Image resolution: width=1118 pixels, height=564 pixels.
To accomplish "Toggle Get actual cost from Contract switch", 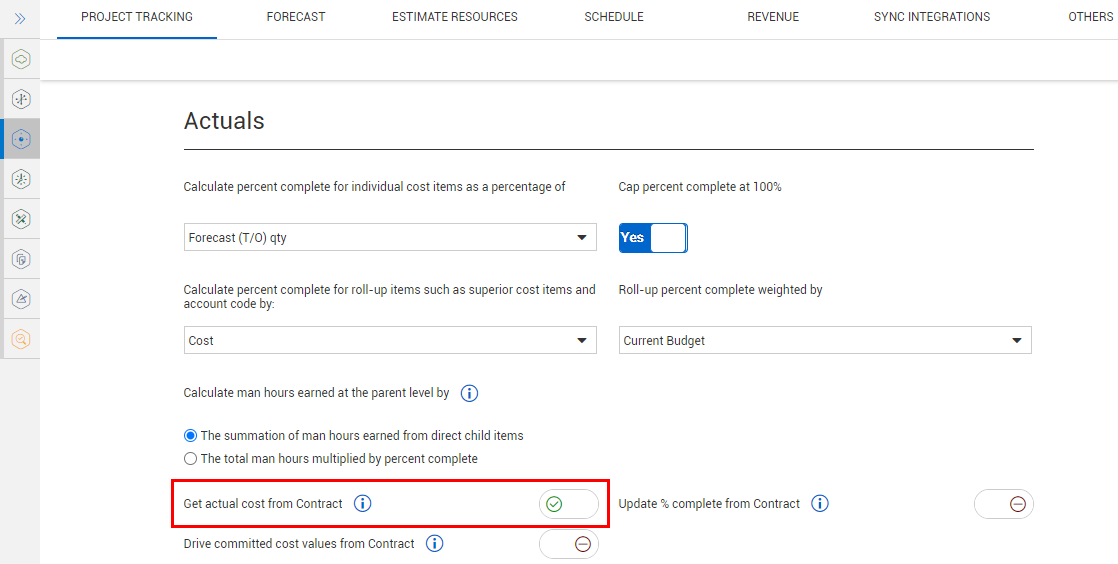I will click(x=568, y=504).
